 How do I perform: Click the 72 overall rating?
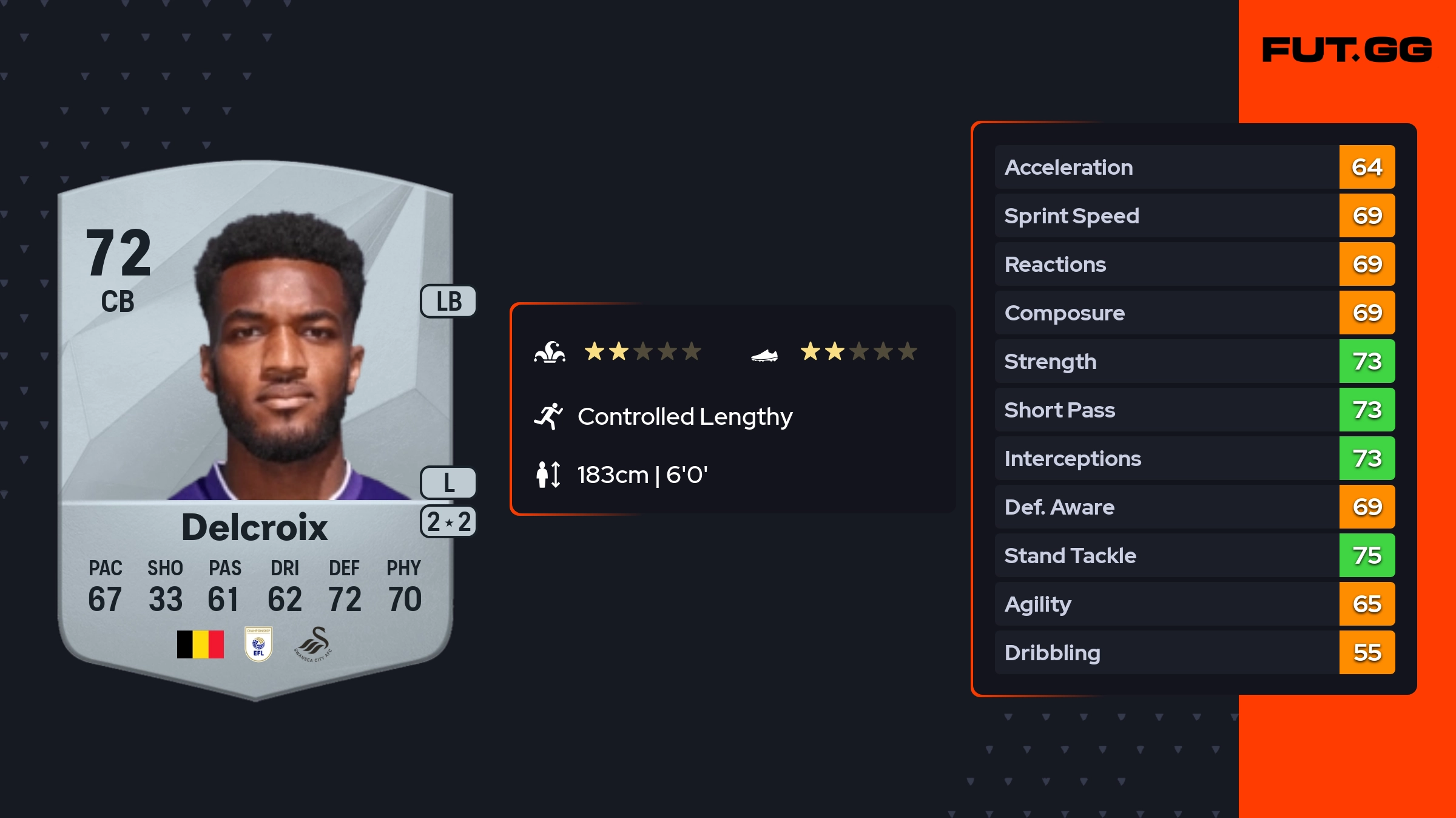point(118,253)
